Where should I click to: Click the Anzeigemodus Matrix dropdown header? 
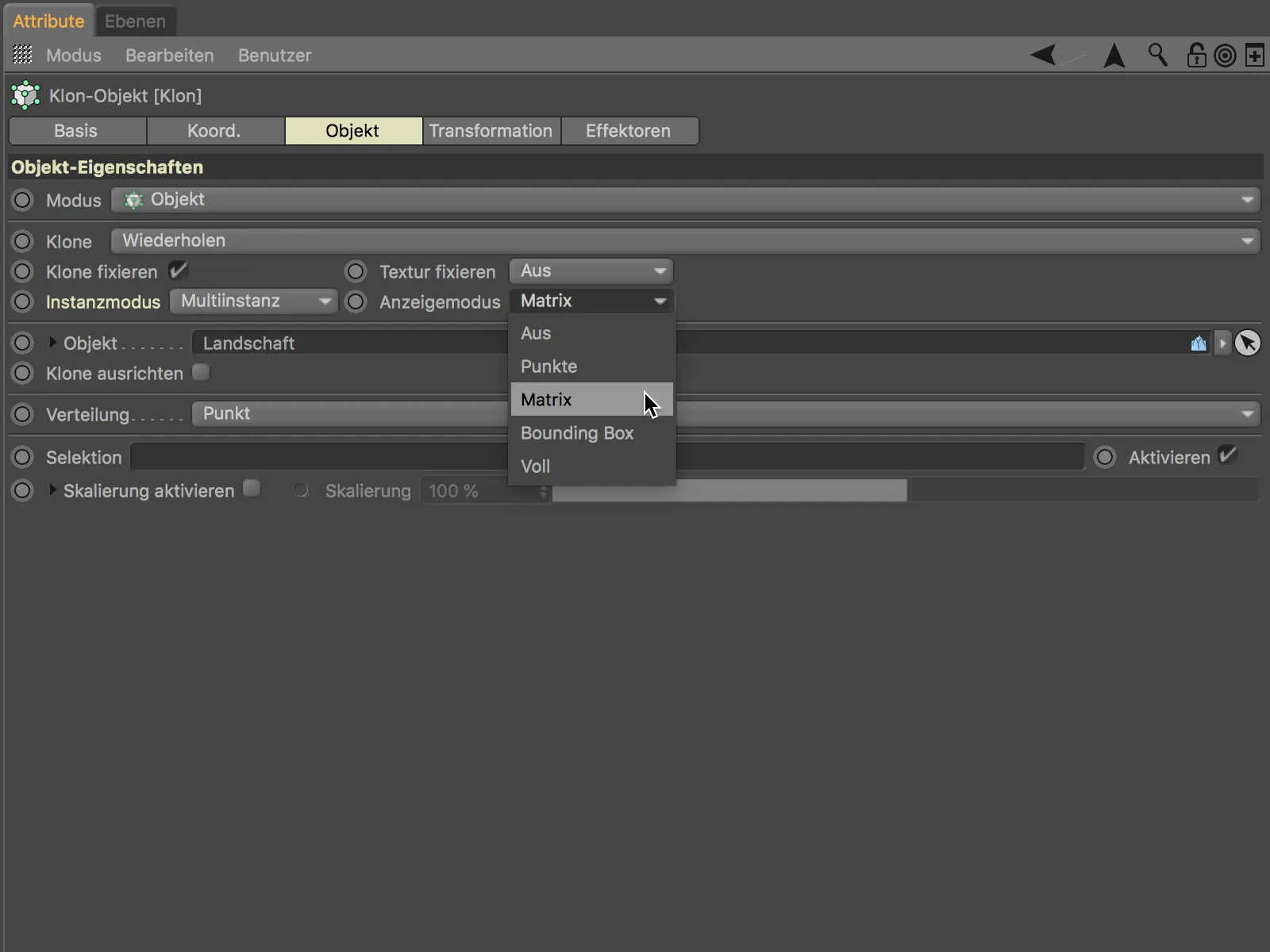(x=591, y=301)
